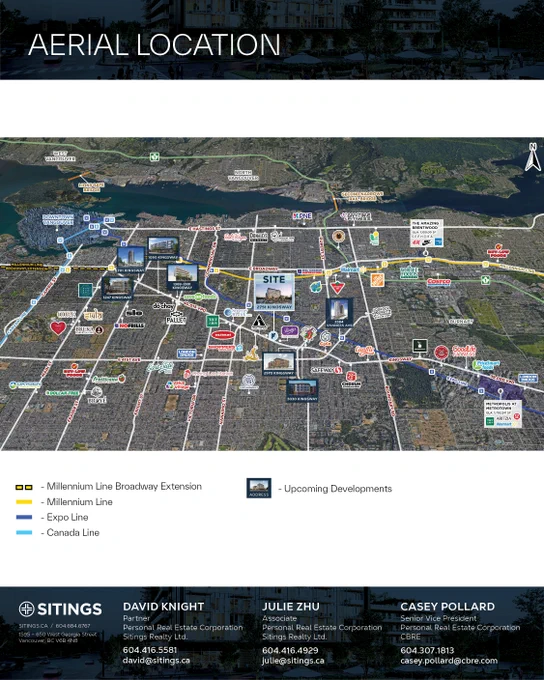Click phone number 604.416.5581
Screen dimensions: 544x680
pos(150,650)
